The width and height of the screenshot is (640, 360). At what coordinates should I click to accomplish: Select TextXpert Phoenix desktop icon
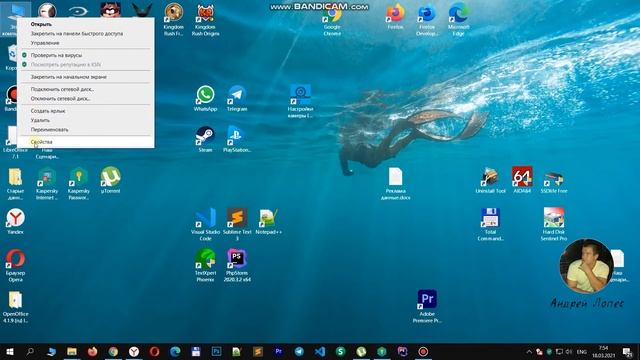[x=205, y=265]
